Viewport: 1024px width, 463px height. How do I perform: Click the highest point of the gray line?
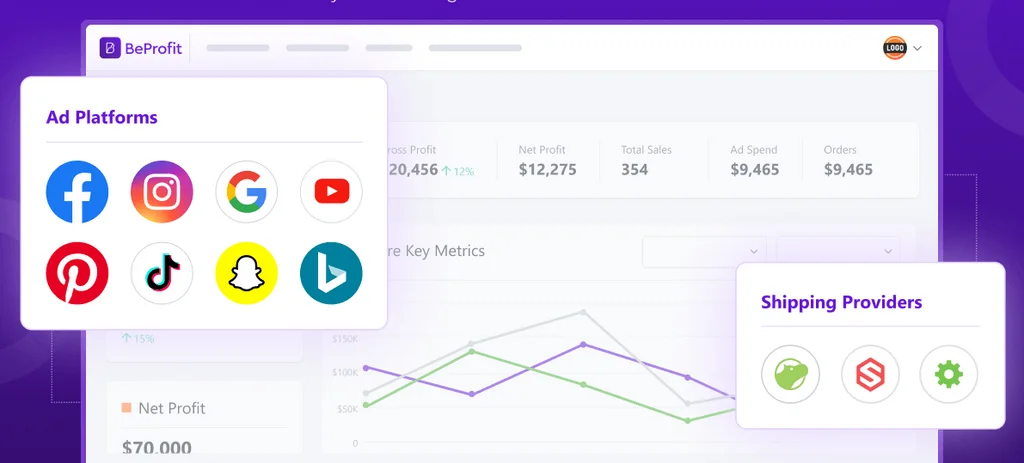[584, 312]
